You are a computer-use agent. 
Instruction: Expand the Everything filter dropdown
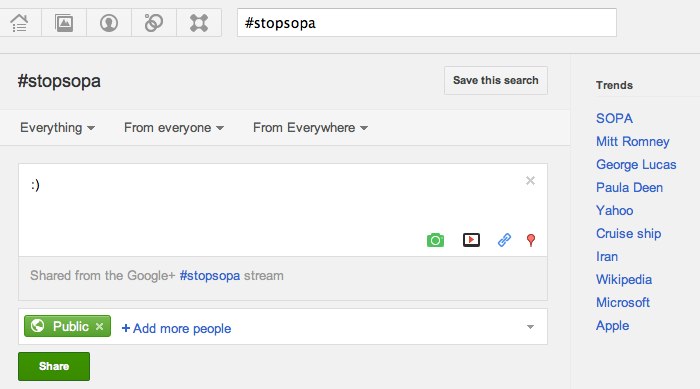[x=57, y=128]
